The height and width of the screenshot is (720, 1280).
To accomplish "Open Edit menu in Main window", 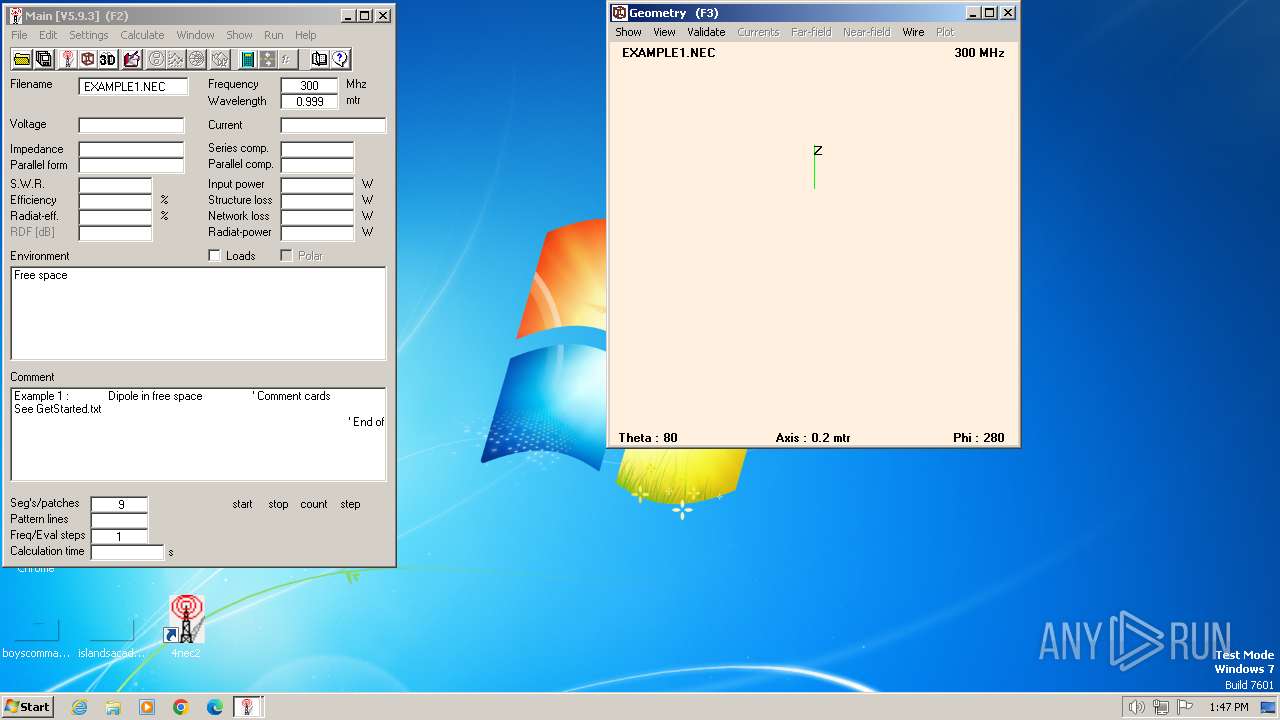I will tap(48, 35).
